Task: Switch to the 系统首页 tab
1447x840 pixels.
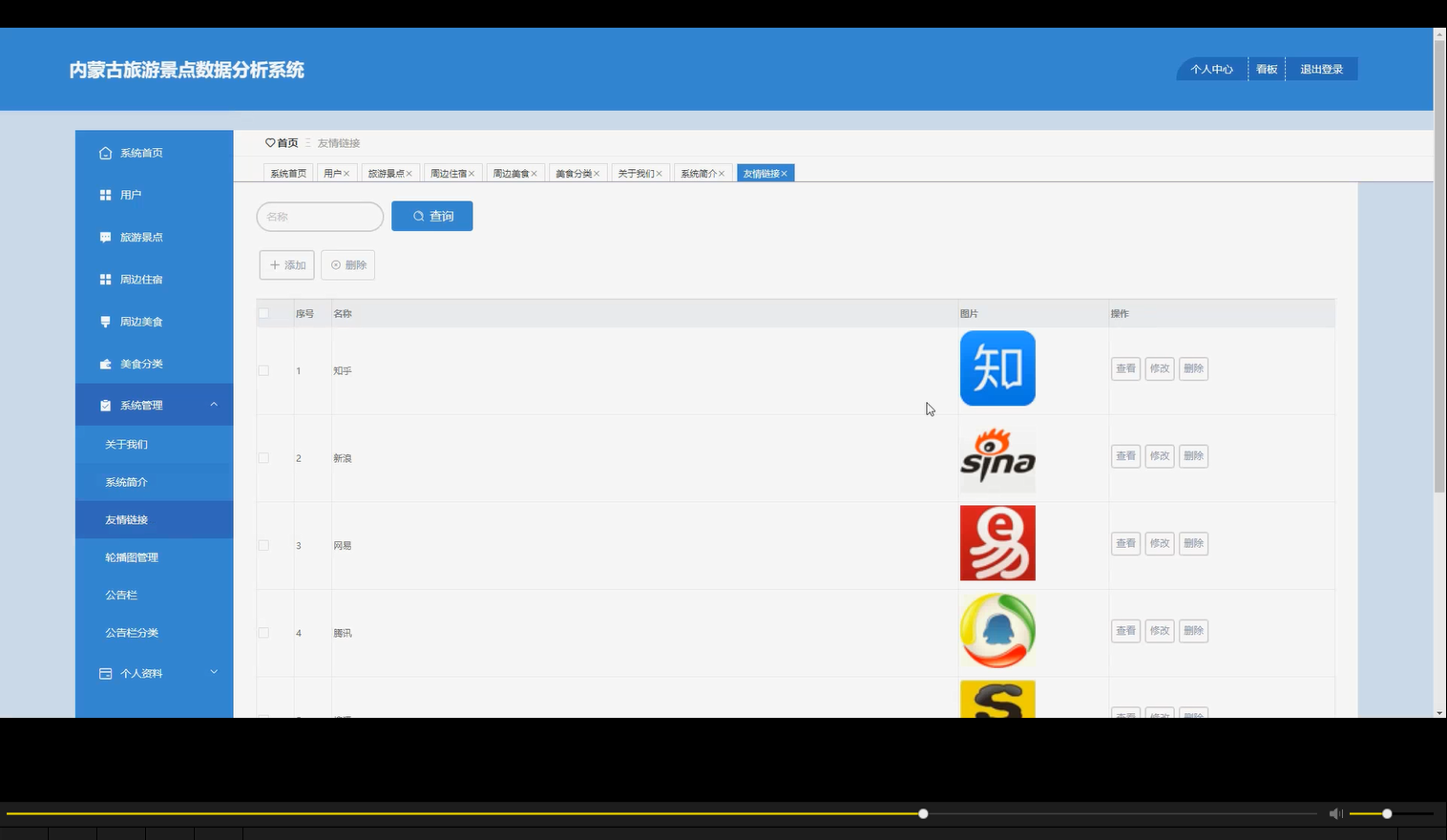Action: pyautogui.click(x=288, y=173)
